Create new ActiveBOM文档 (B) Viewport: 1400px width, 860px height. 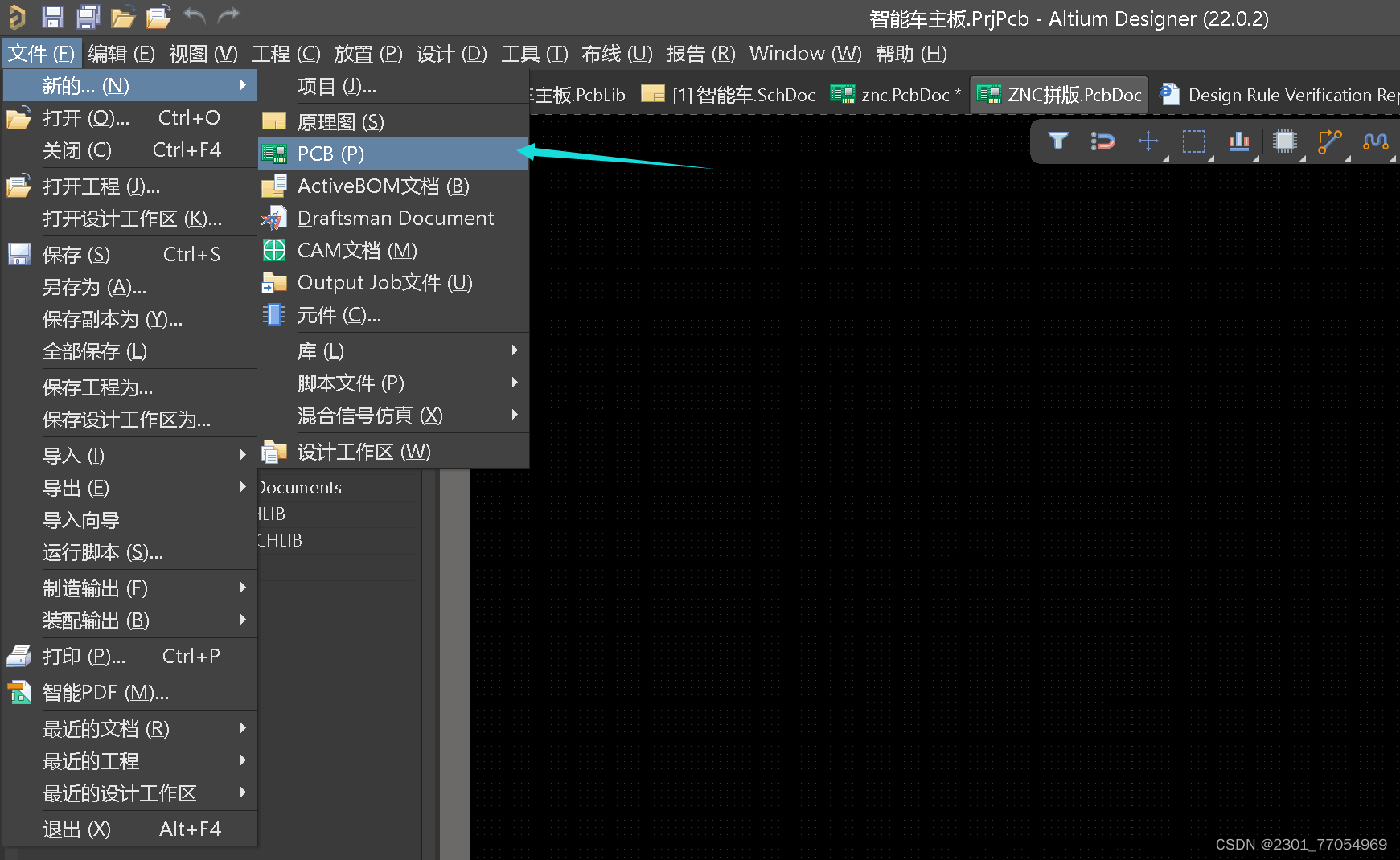pyautogui.click(x=393, y=186)
